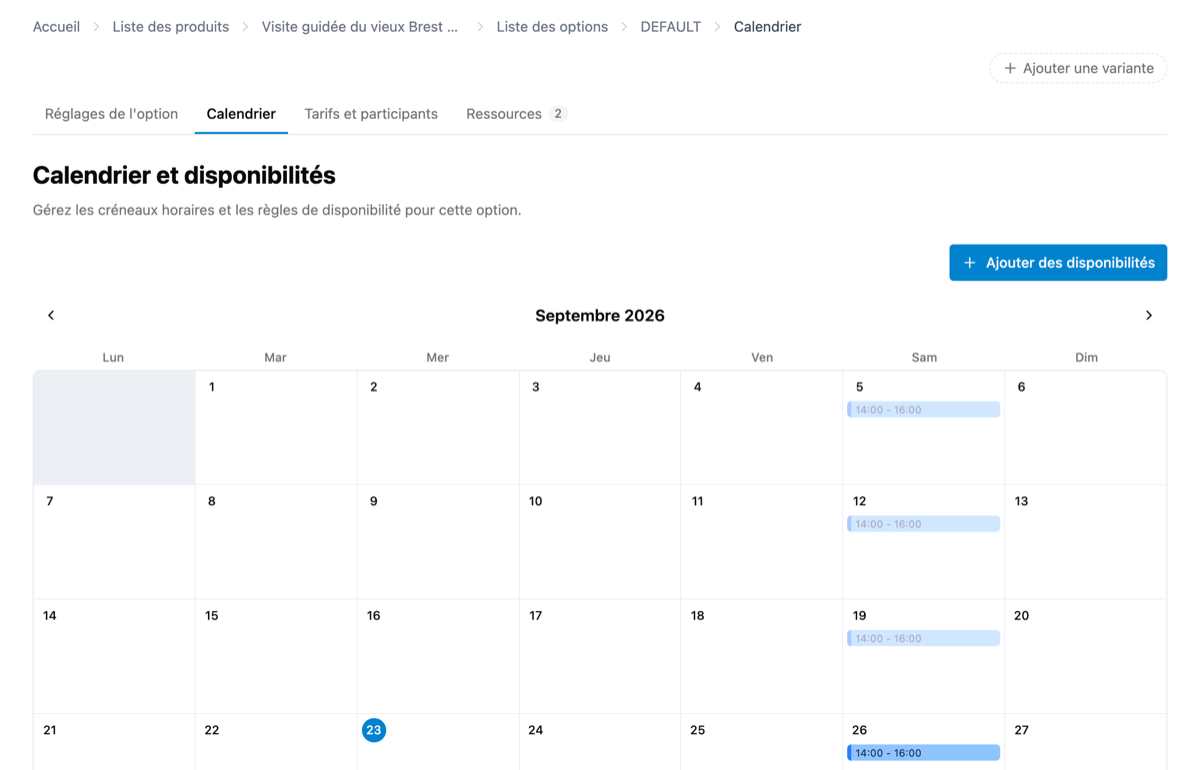Open the Ressources tab

(516, 114)
